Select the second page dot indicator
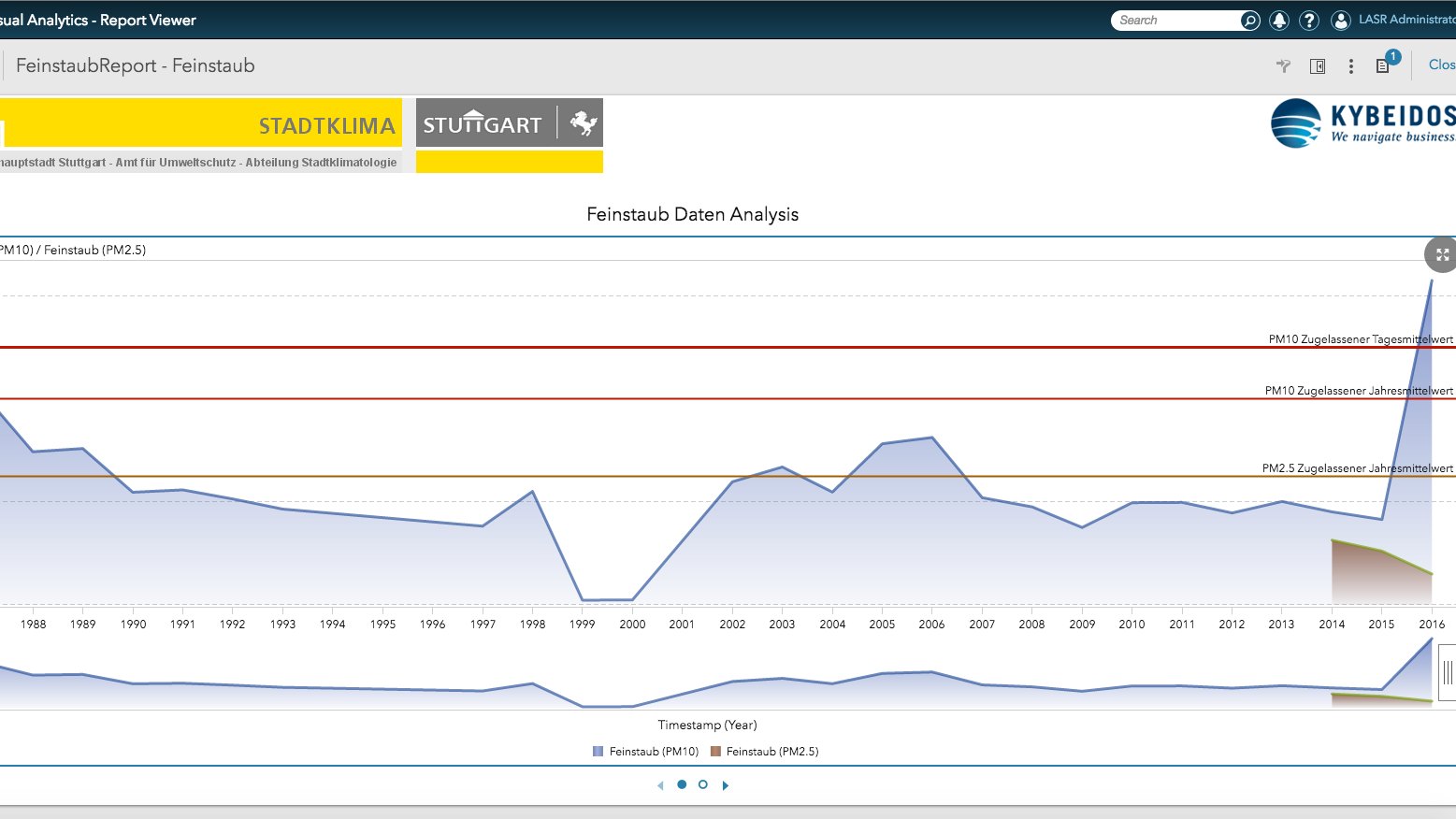The height and width of the screenshot is (819, 1456). (x=703, y=784)
